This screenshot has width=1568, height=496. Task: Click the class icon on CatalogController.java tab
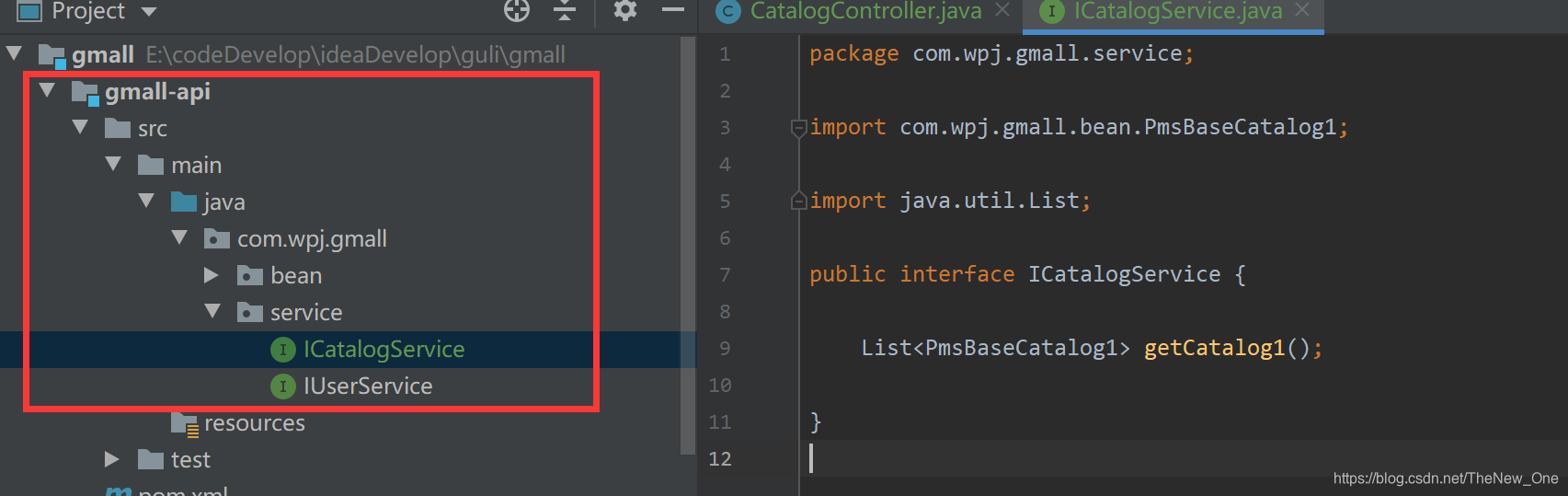[728, 11]
